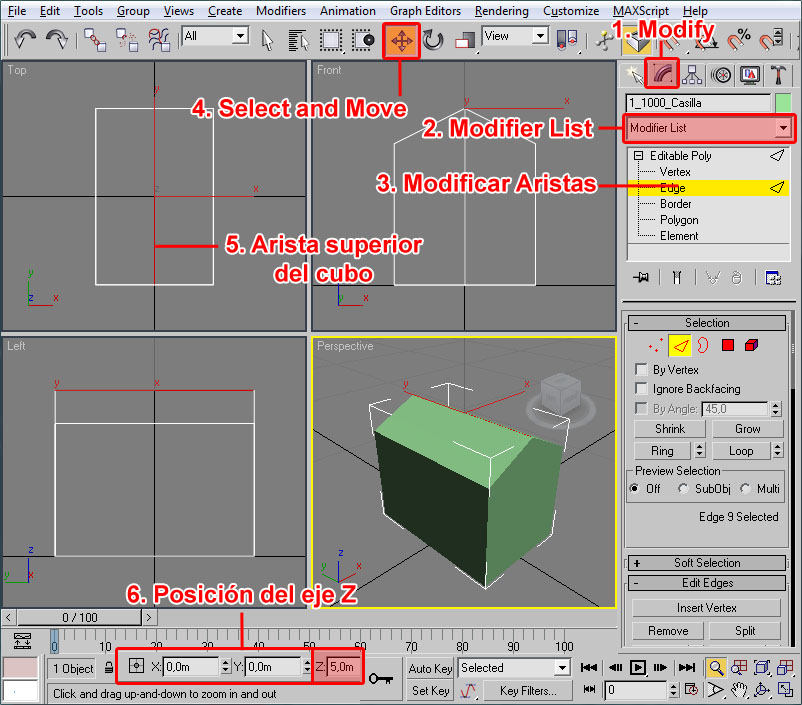Click the Insert Vertex button
The height and width of the screenshot is (705, 802).
tap(706, 608)
